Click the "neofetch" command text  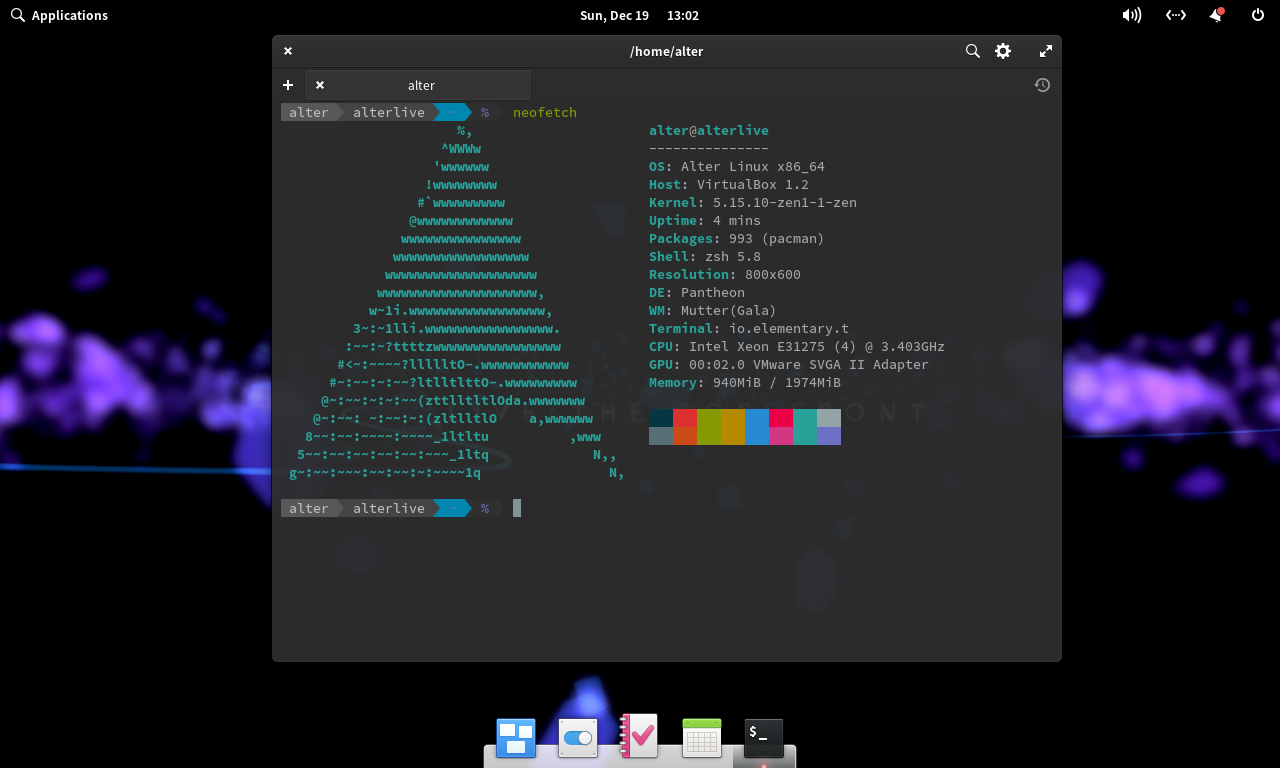545,112
